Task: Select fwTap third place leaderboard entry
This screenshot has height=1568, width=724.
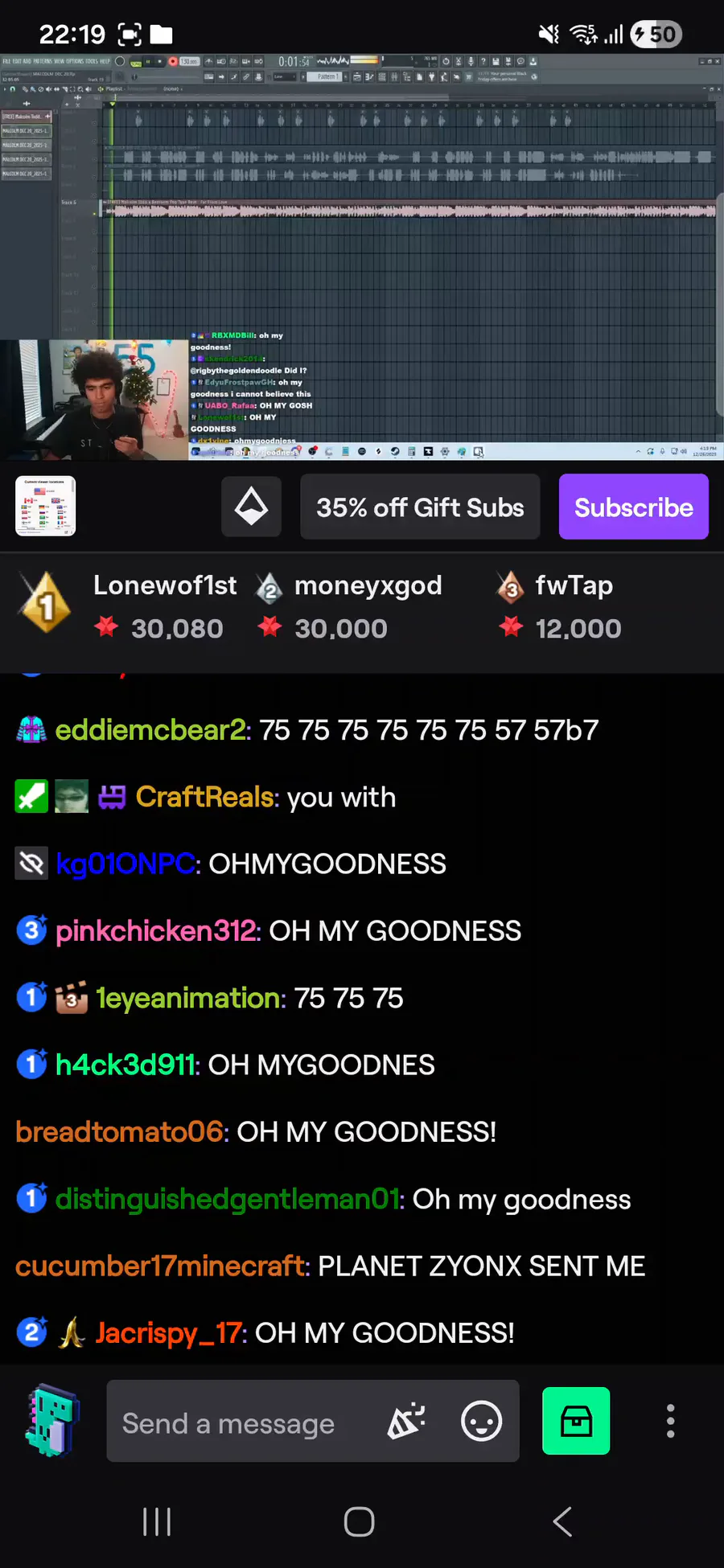Action: pos(557,605)
